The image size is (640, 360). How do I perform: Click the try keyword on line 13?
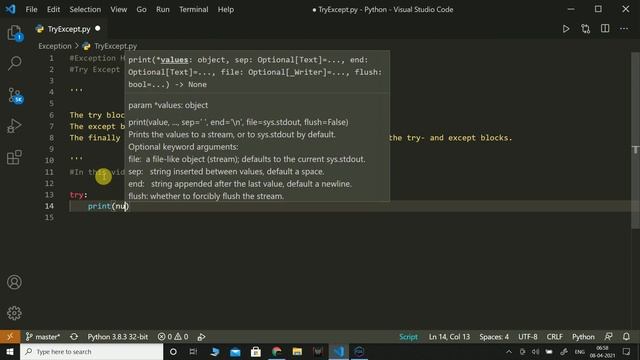pyautogui.click(x=76, y=195)
